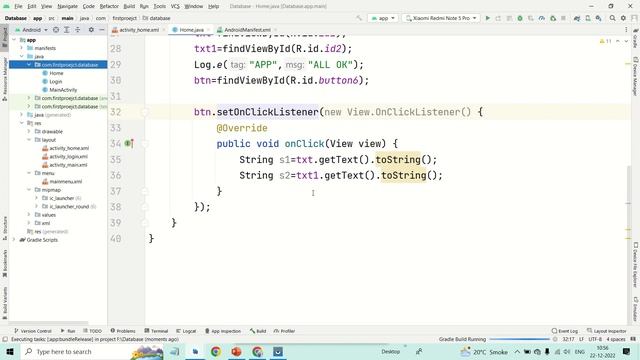The height and width of the screenshot is (360, 640).
Task: Click the Make Project hammer icon
Action: (359, 18)
